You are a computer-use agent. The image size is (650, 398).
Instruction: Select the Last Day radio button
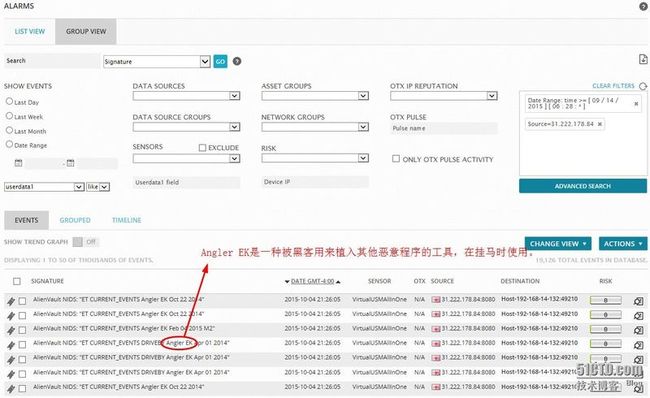(x=9, y=101)
